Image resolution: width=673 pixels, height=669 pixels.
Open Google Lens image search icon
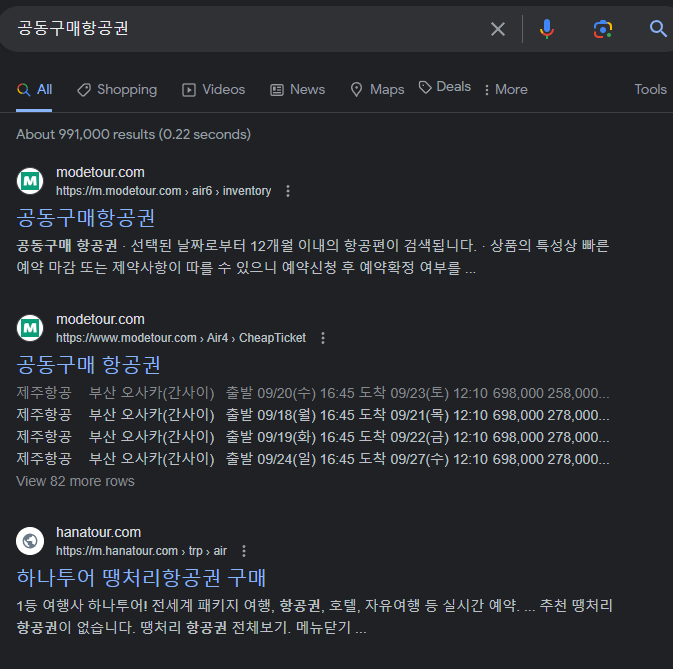tap(603, 29)
